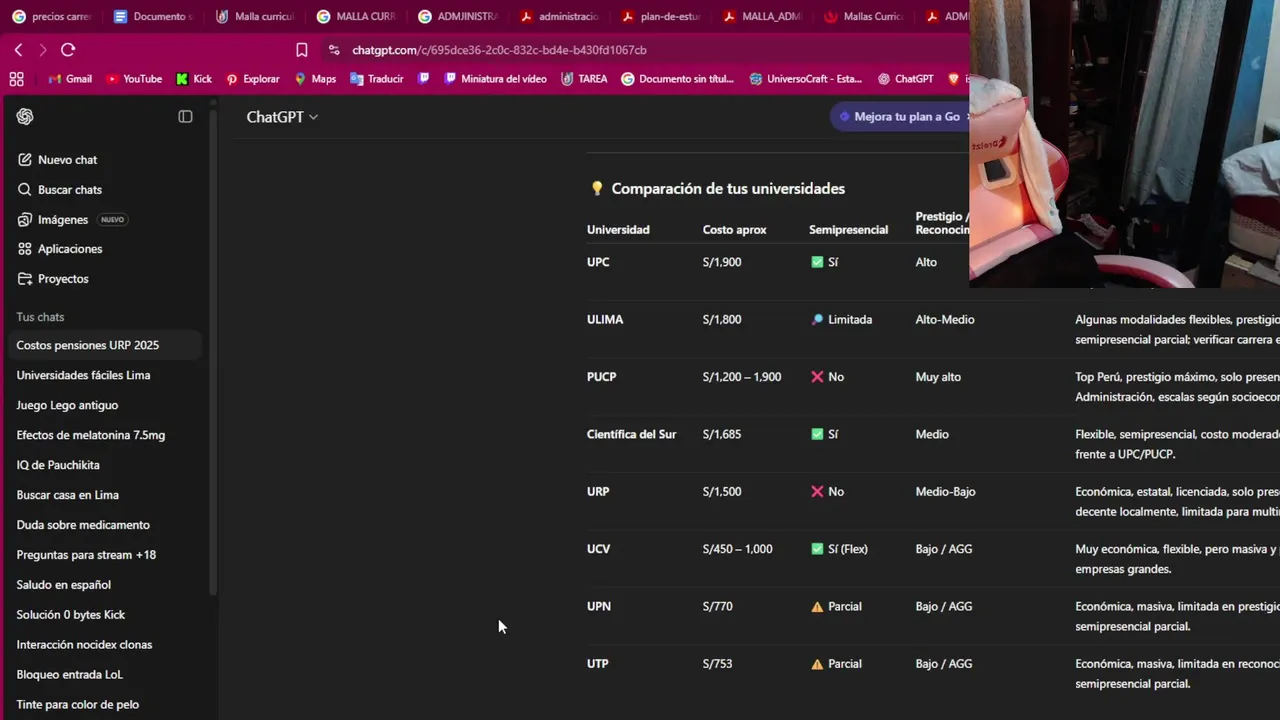Select the S/1,685 cost cell
This screenshot has width=1280, height=720.
point(721,434)
